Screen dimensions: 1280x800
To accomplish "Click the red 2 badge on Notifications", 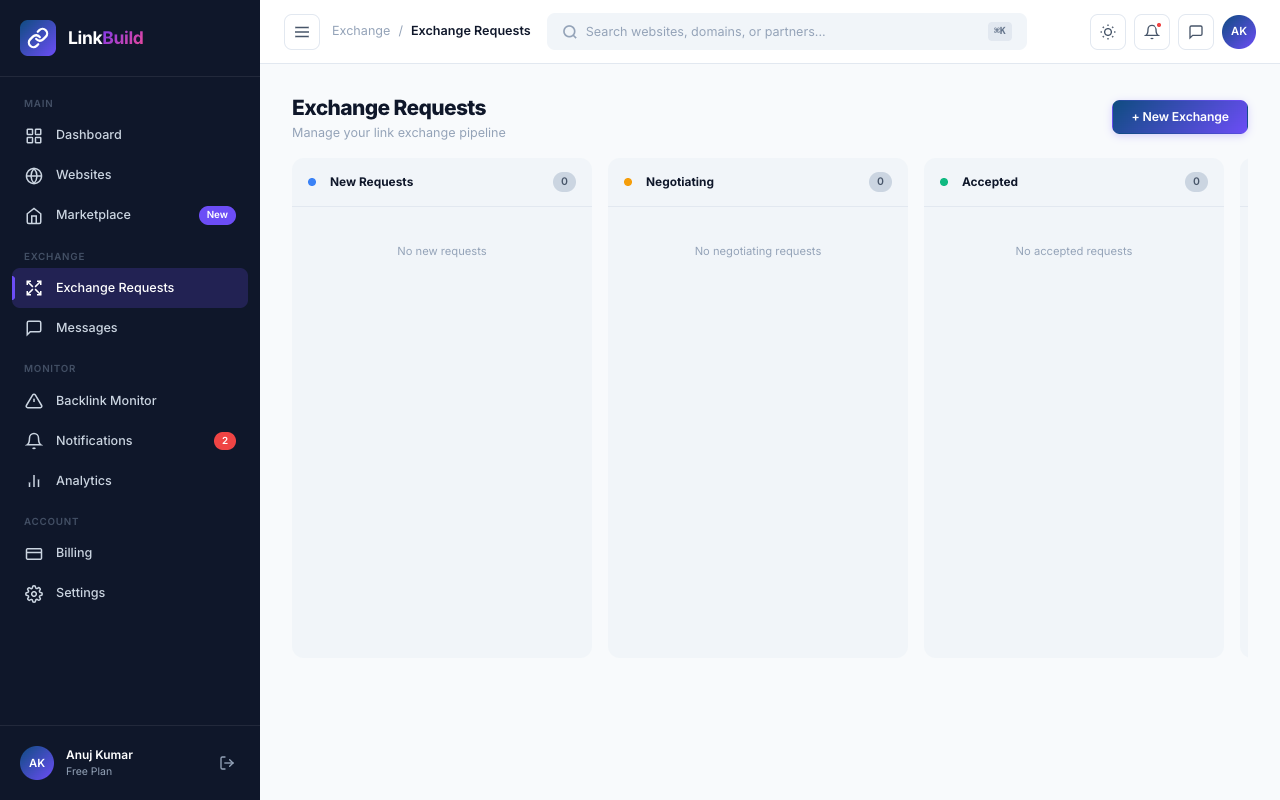I will pos(225,441).
